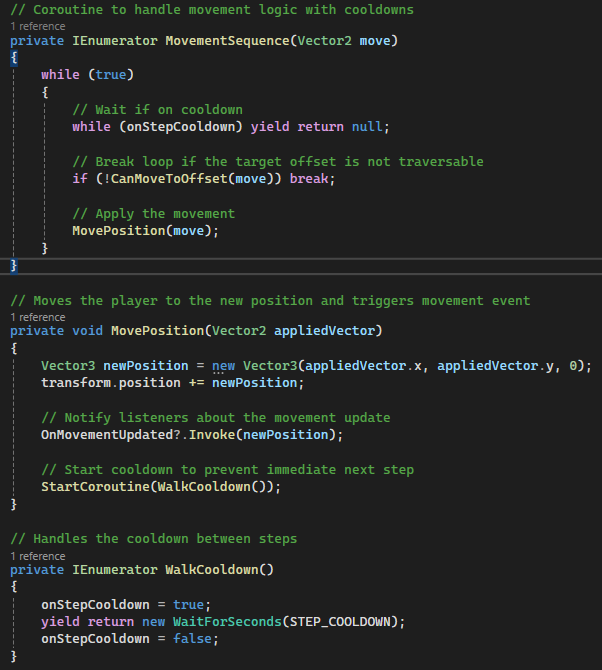Click the highlighted closing brace of MovementSequence
The height and width of the screenshot is (670, 602).
coord(14,266)
